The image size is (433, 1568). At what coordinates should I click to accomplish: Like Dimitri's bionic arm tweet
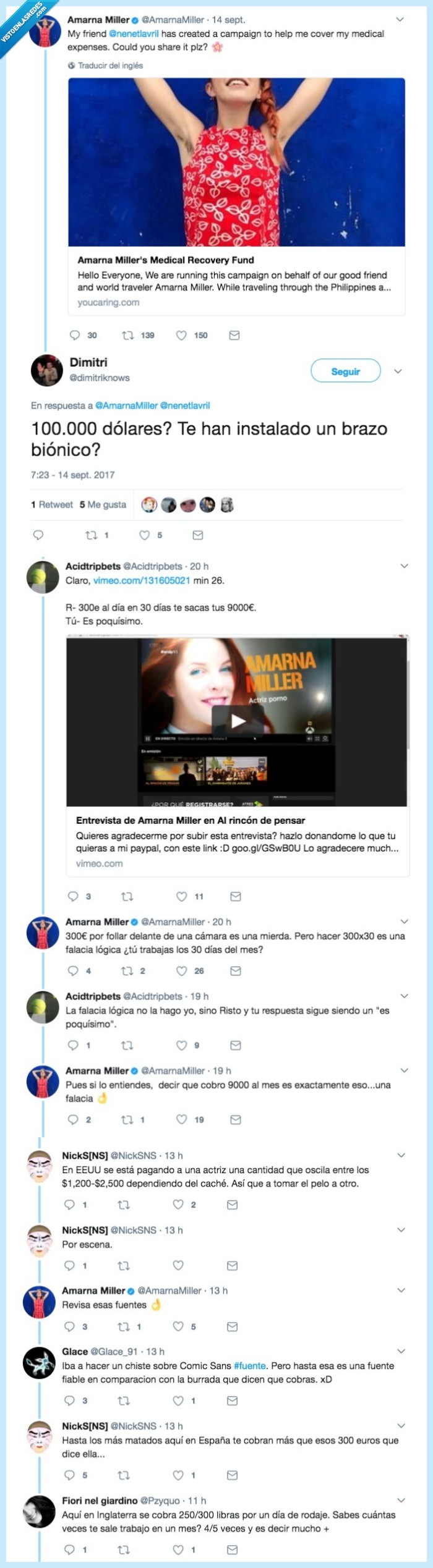(144, 535)
